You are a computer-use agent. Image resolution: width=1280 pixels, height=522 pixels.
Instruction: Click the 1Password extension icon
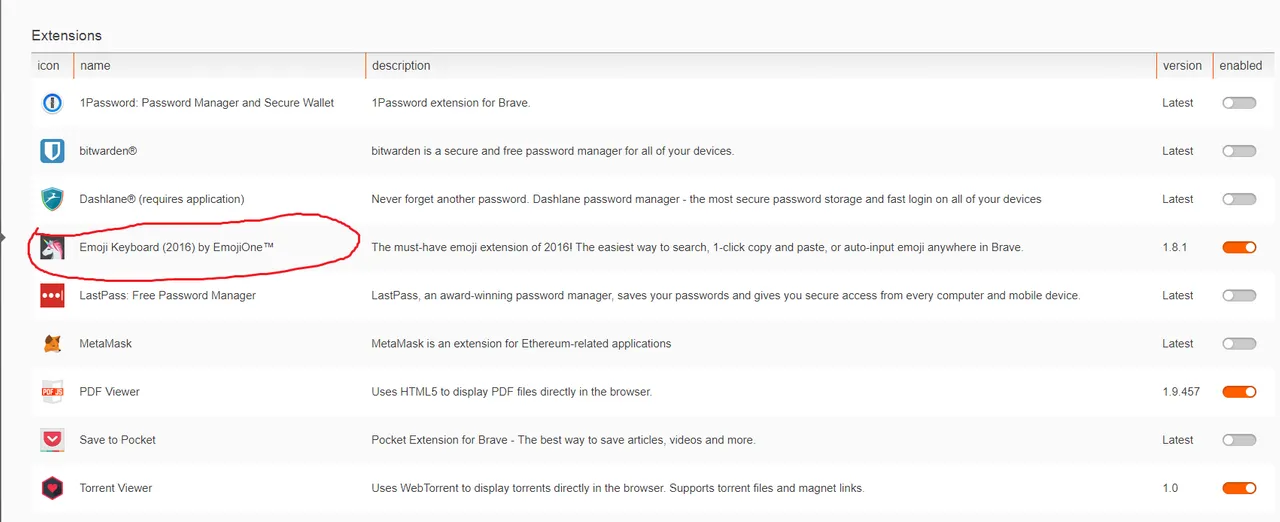click(x=52, y=103)
